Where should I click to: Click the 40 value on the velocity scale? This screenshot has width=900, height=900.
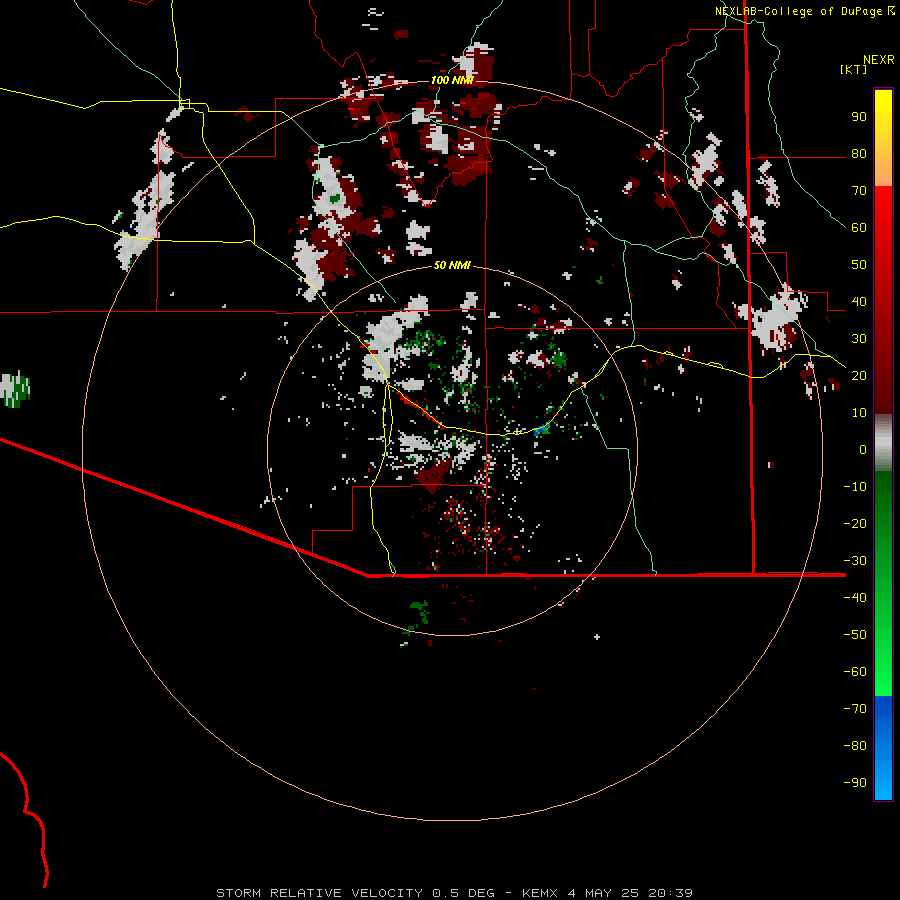coord(859,302)
